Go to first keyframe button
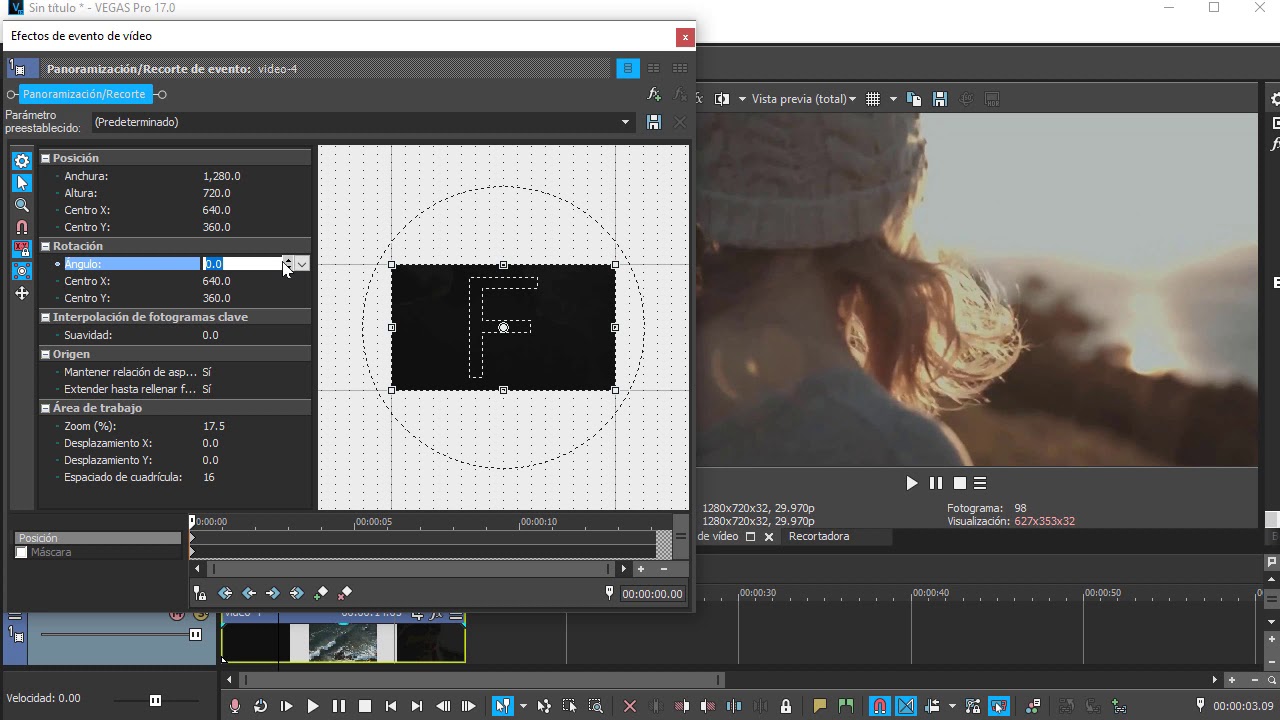The width and height of the screenshot is (1280, 720). [225, 593]
